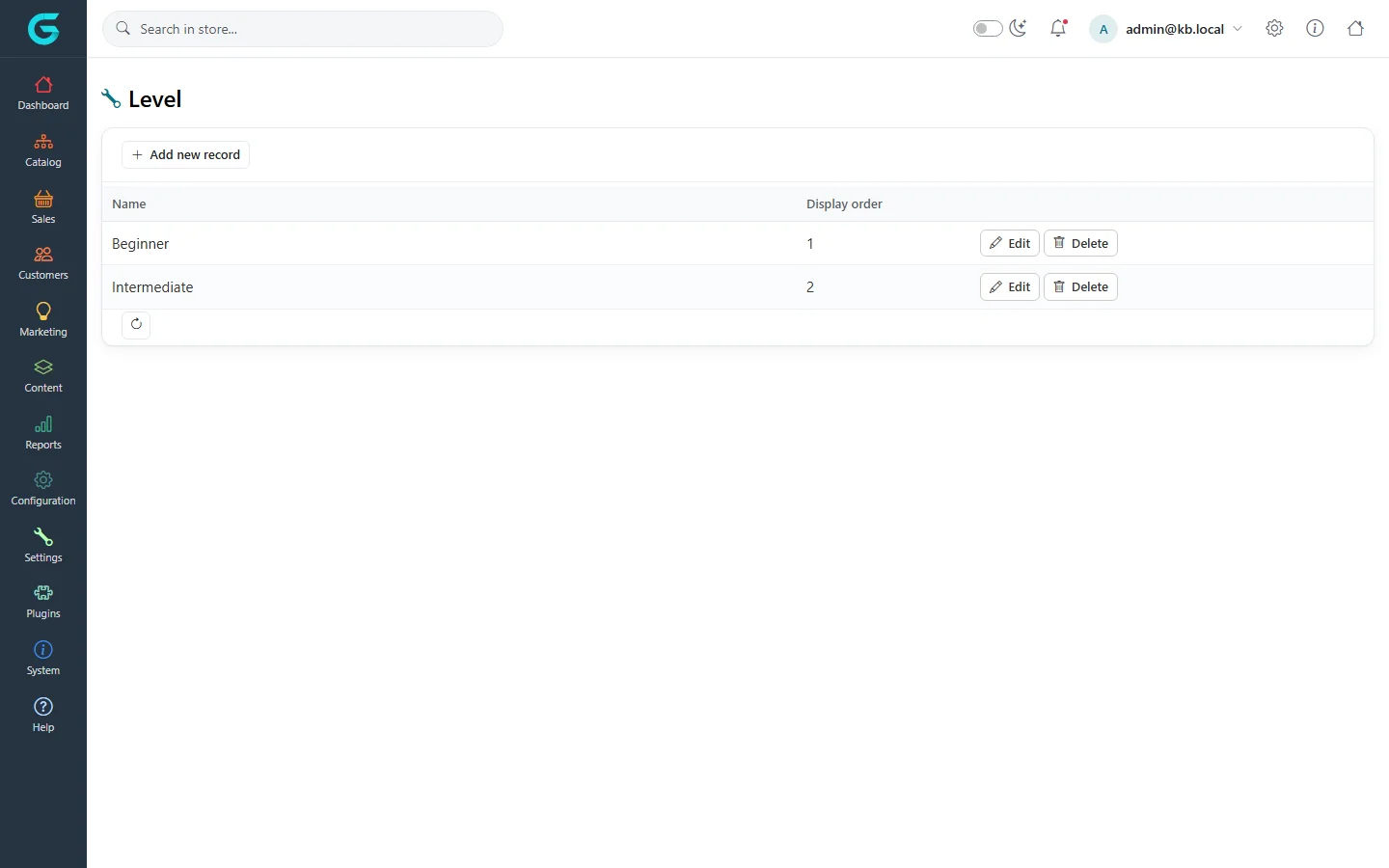Go to the store home icon
The image size is (1389, 868).
(x=1355, y=28)
